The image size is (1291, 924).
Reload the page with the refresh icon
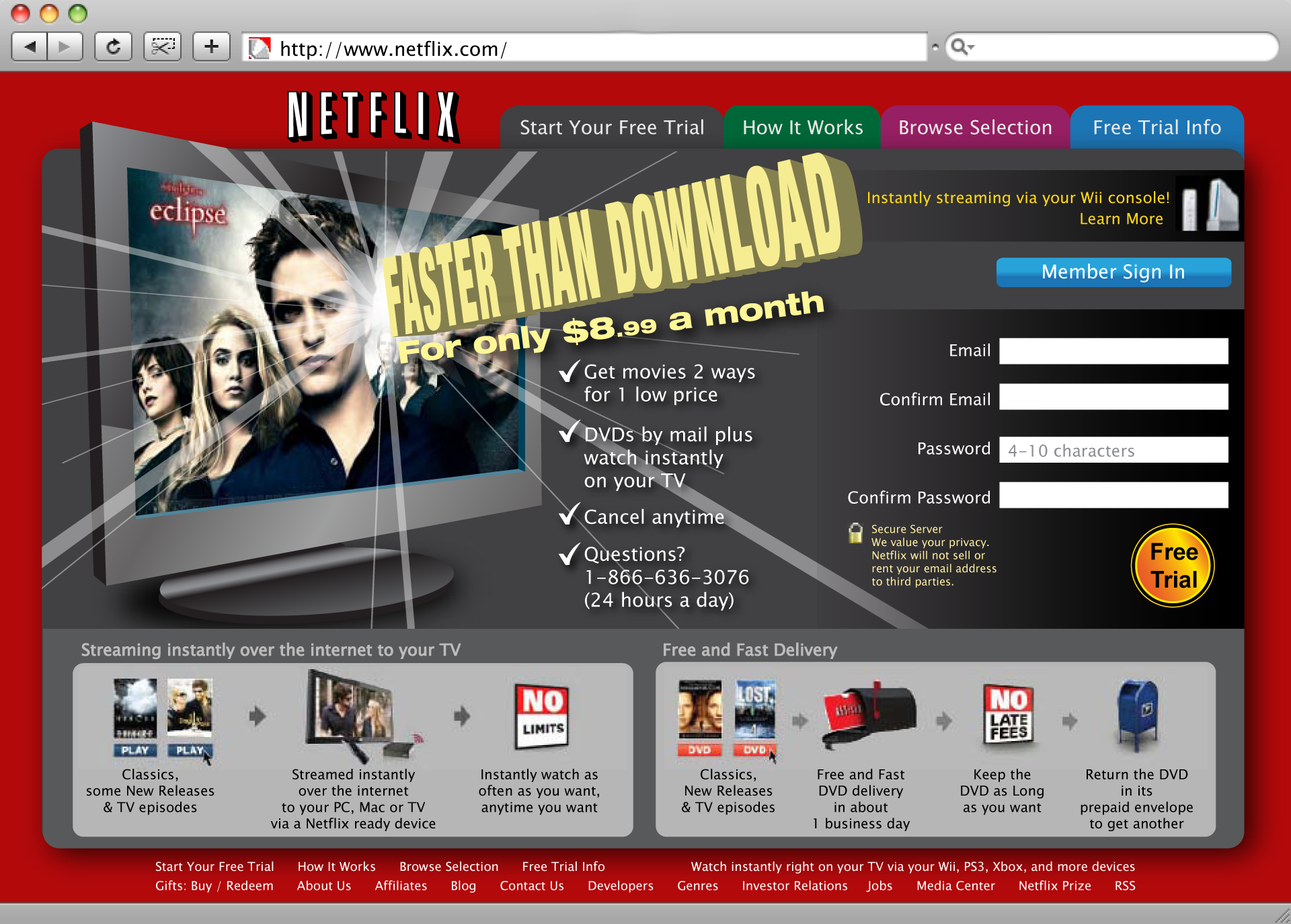pos(113,47)
